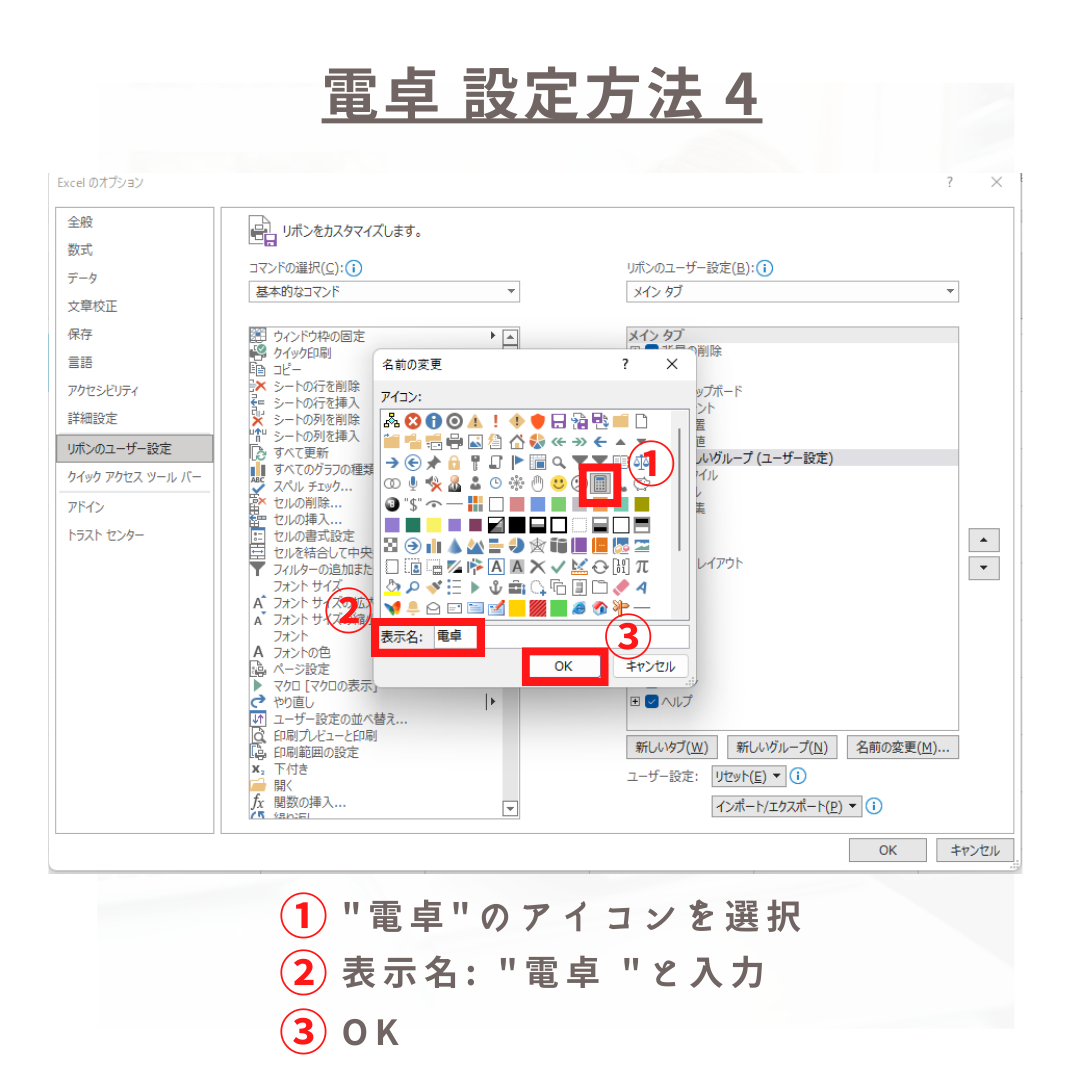Choose the pie chart icon
1080x1080 pixels.
click(538, 442)
